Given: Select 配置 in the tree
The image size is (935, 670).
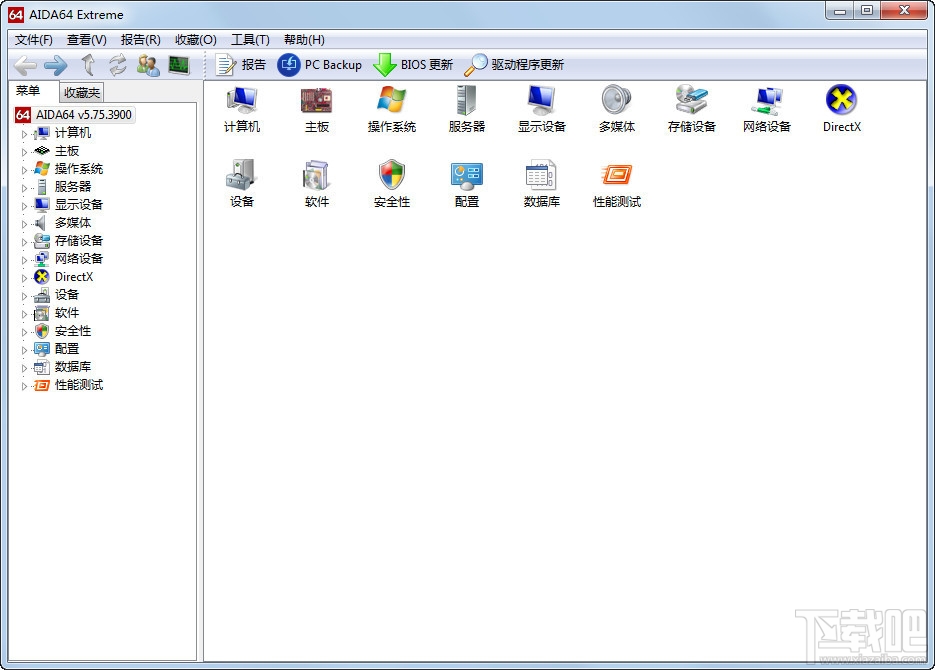Looking at the screenshot, I should tap(67, 349).
